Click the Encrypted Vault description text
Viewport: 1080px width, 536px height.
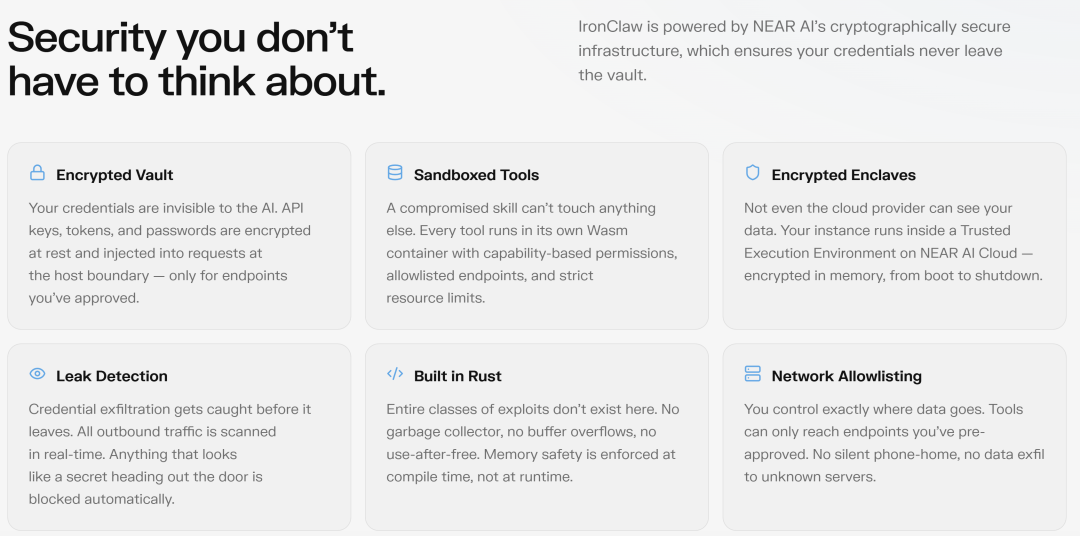(x=169, y=253)
